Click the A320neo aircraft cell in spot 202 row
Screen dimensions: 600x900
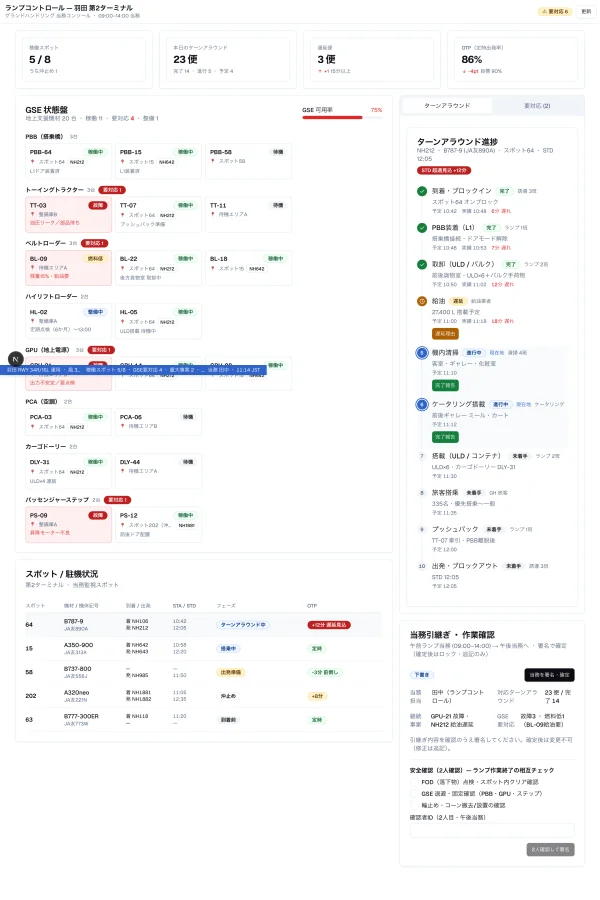[x=78, y=696]
